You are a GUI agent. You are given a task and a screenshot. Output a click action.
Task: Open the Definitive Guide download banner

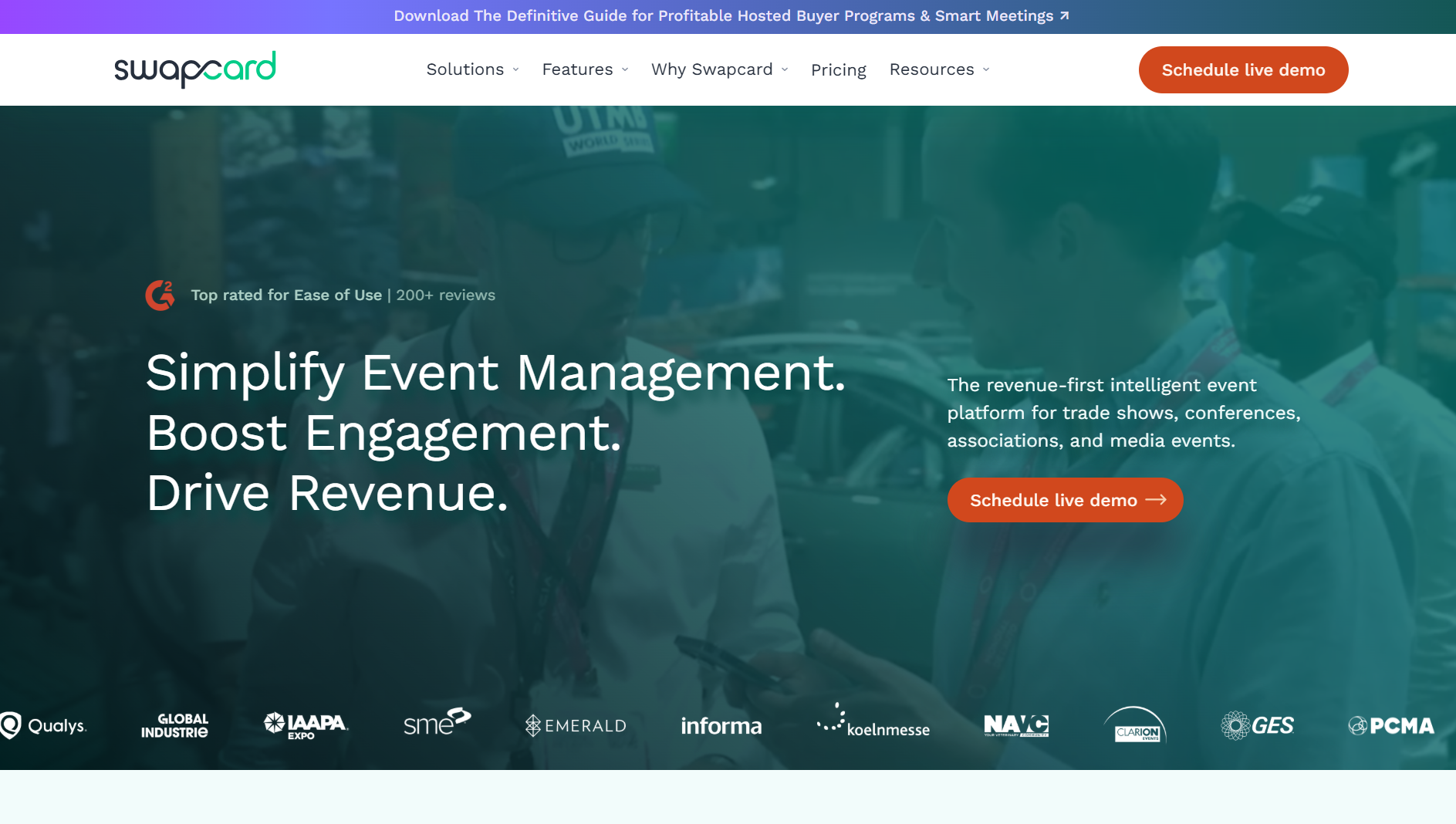pyautogui.click(x=731, y=16)
